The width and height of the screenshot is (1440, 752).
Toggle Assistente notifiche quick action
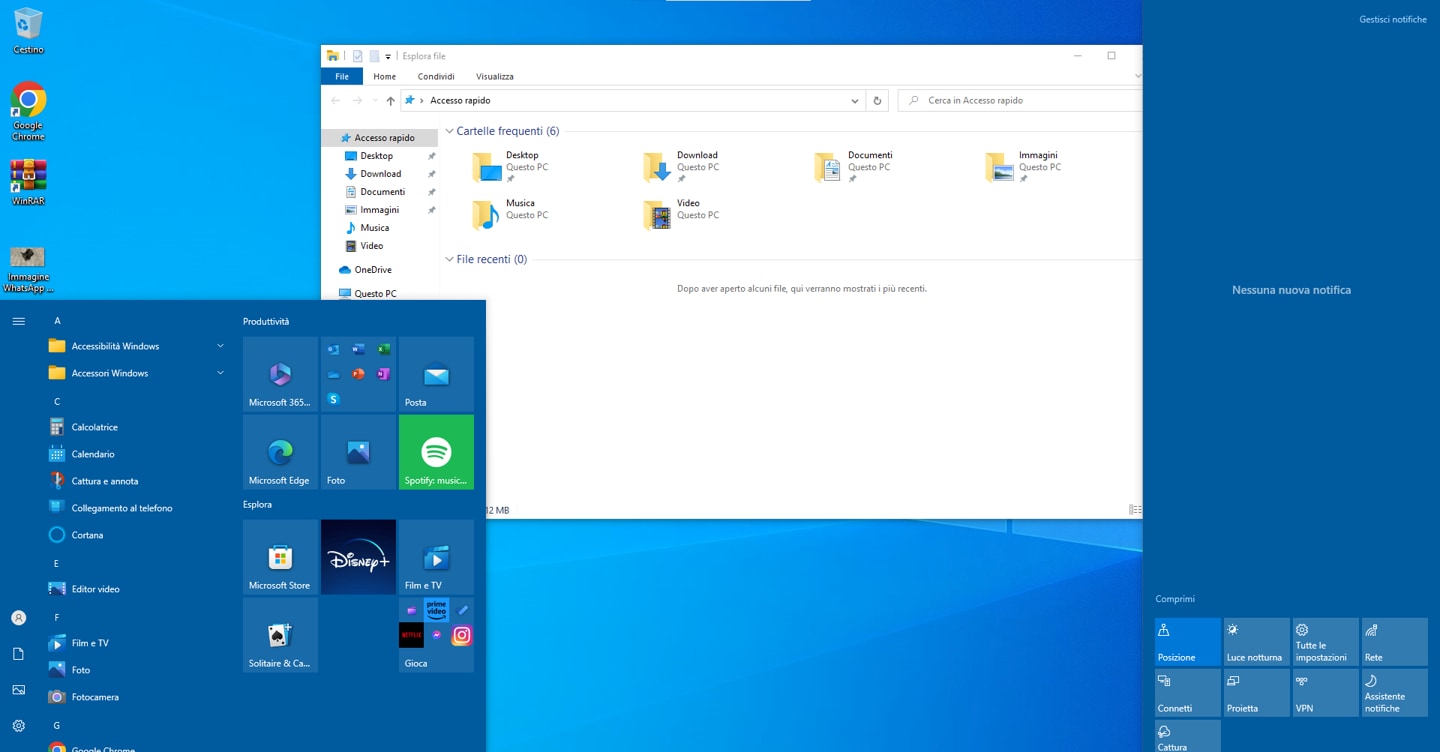coord(1394,692)
